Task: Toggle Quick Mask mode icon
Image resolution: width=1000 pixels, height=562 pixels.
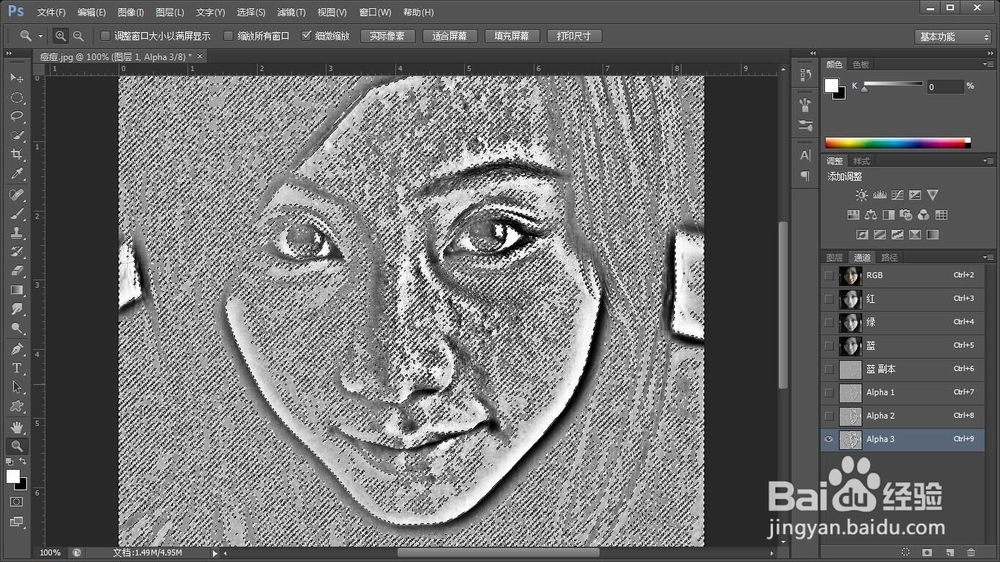Action: pyautogui.click(x=17, y=502)
